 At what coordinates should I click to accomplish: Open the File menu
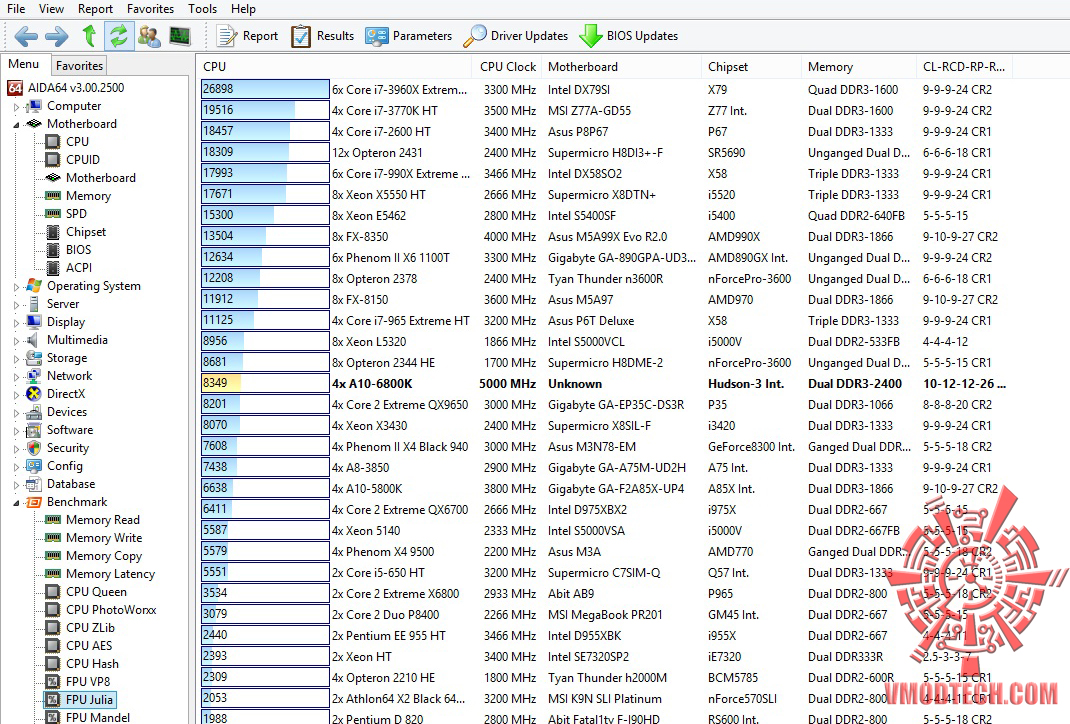click(x=16, y=9)
